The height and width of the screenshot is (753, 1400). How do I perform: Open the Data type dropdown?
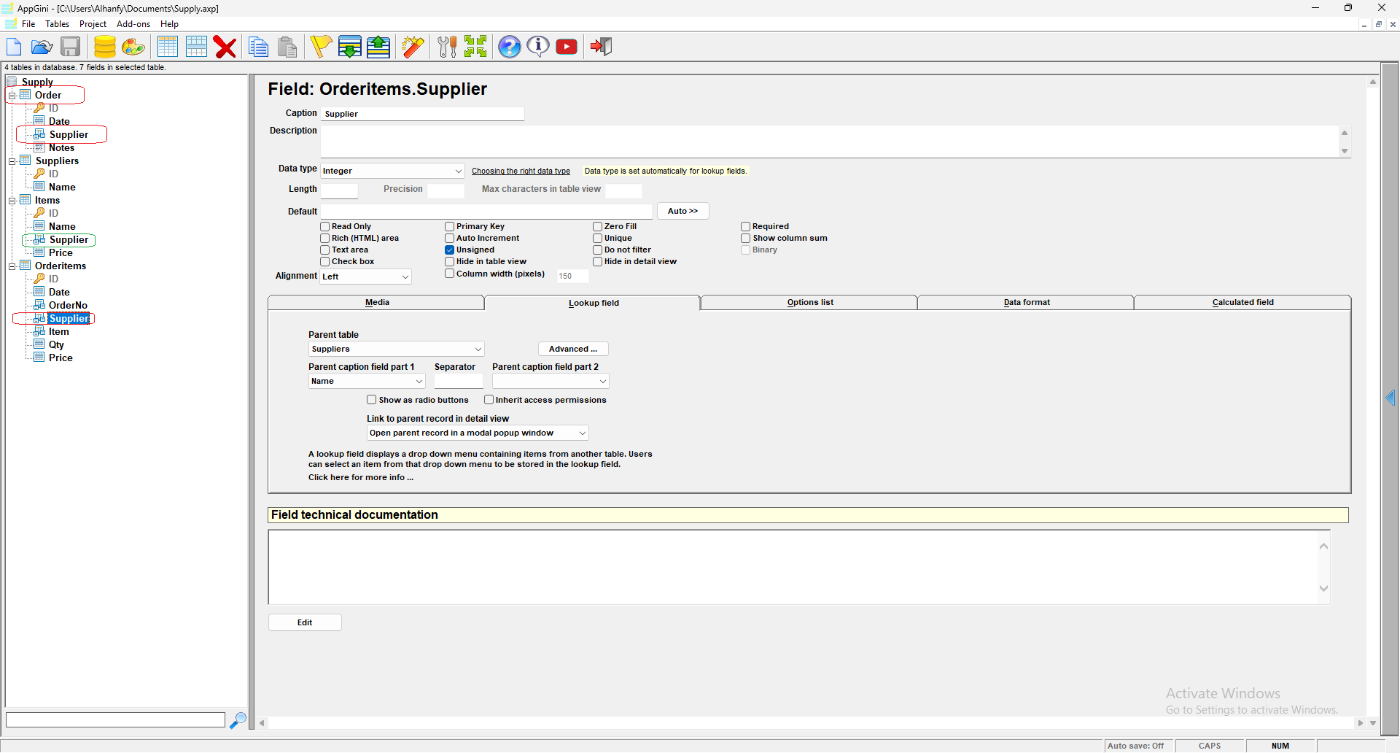tap(392, 171)
